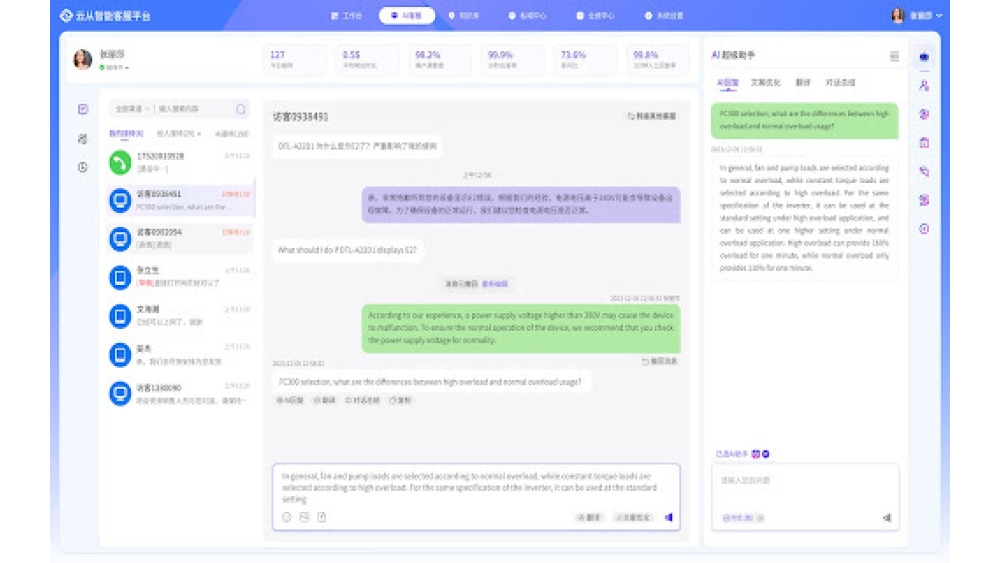Click the agent profile avatar photo
This screenshot has width=1000, height=563.
tap(82, 59)
